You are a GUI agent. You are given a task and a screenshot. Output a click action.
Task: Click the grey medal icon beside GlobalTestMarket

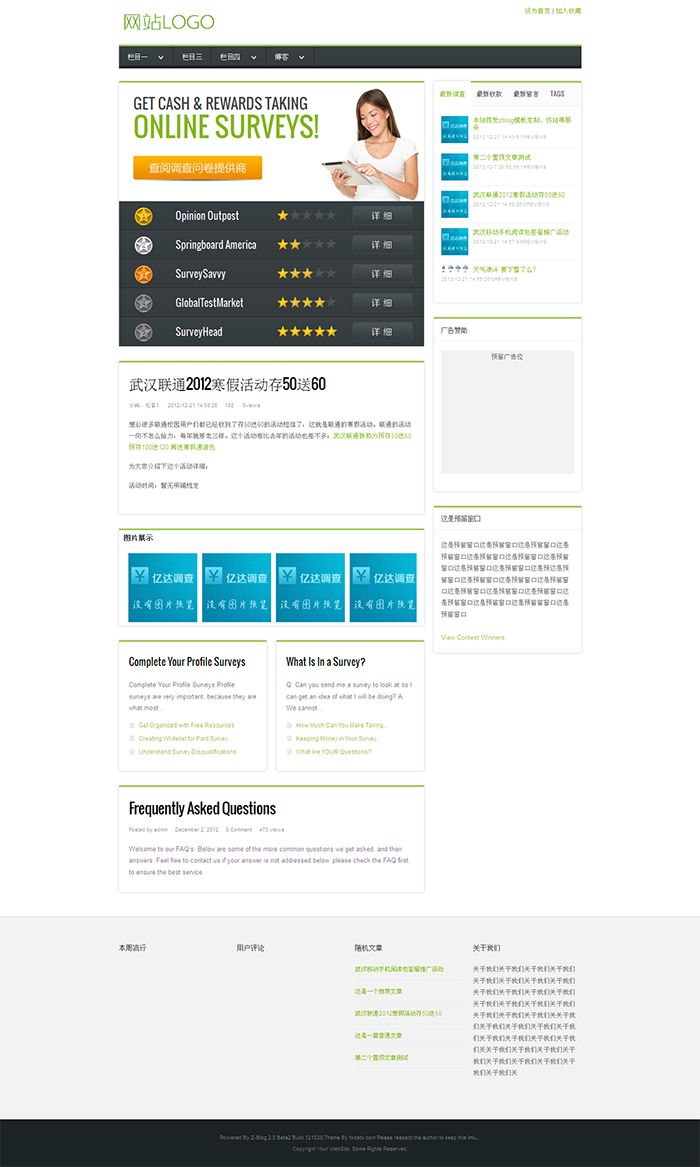[144, 303]
